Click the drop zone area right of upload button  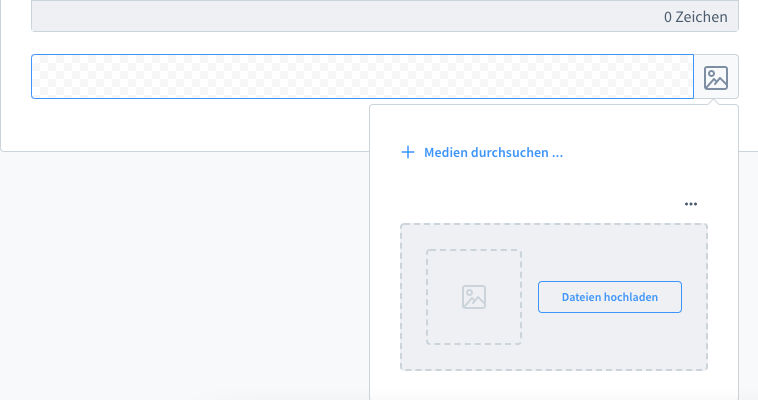tap(695, 297)
